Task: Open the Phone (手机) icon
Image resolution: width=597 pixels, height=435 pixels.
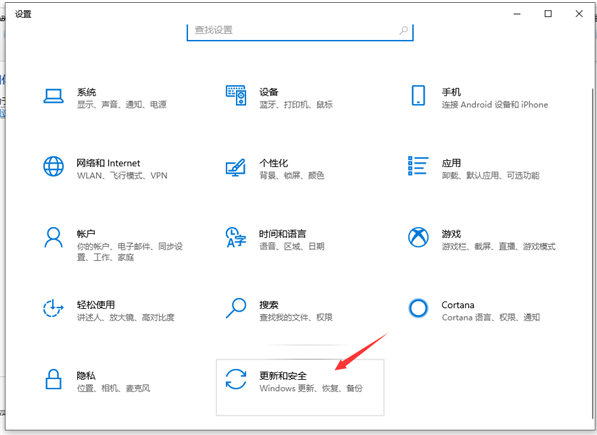Action: click(418, 95)
